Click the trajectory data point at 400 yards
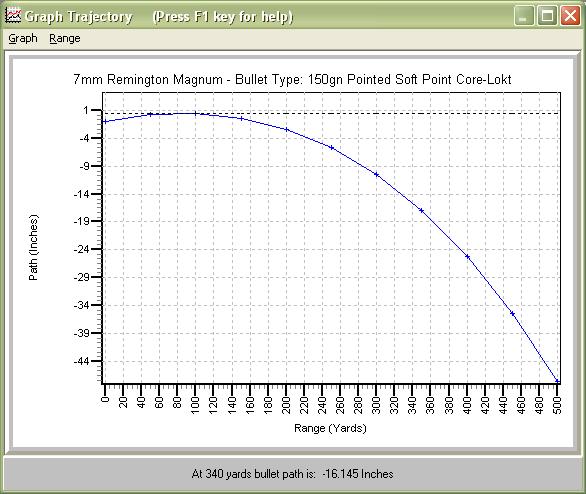Image resolution: width=586 pixels, height=494 pixels. (x=467, y=256)
